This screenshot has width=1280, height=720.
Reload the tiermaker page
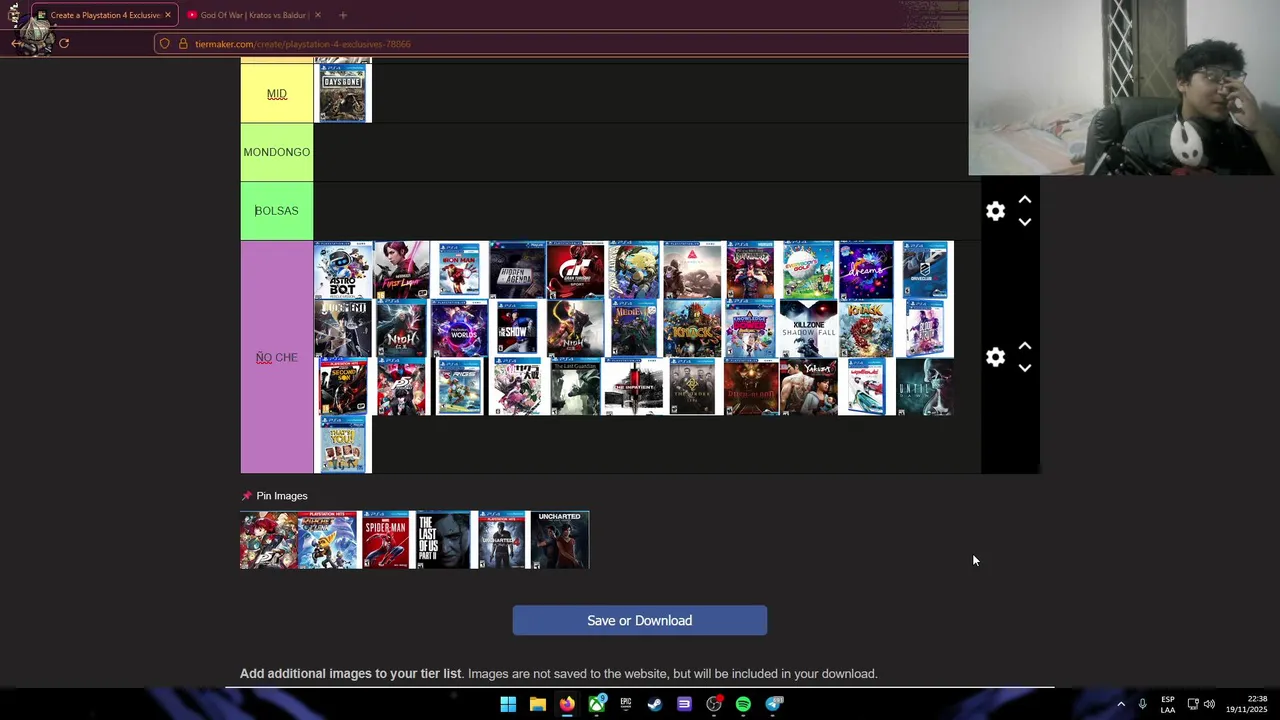coord(64,43)
